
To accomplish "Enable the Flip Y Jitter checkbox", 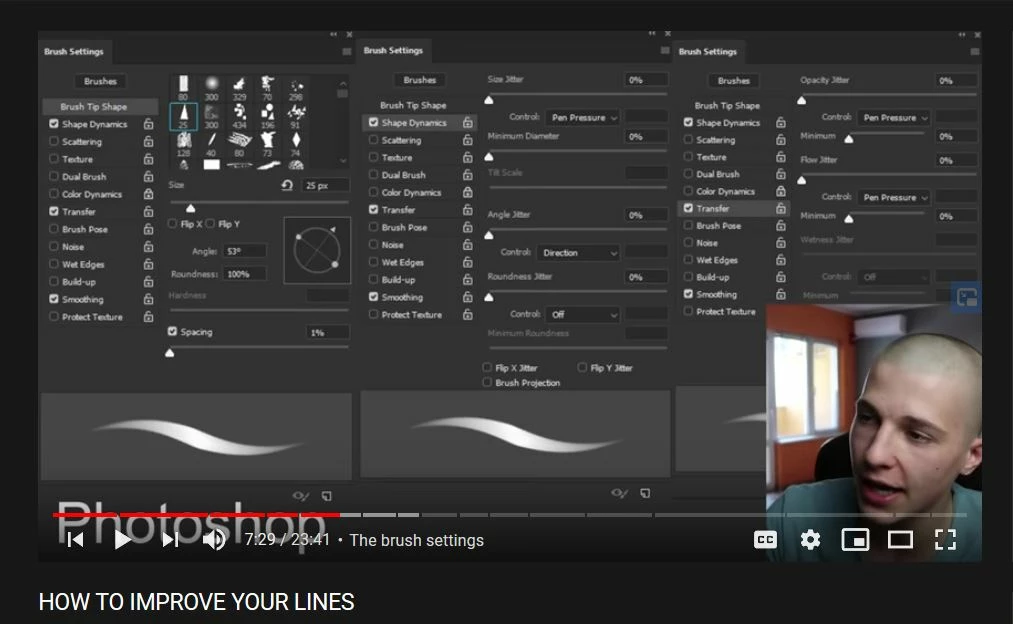I will coord(582,367).
